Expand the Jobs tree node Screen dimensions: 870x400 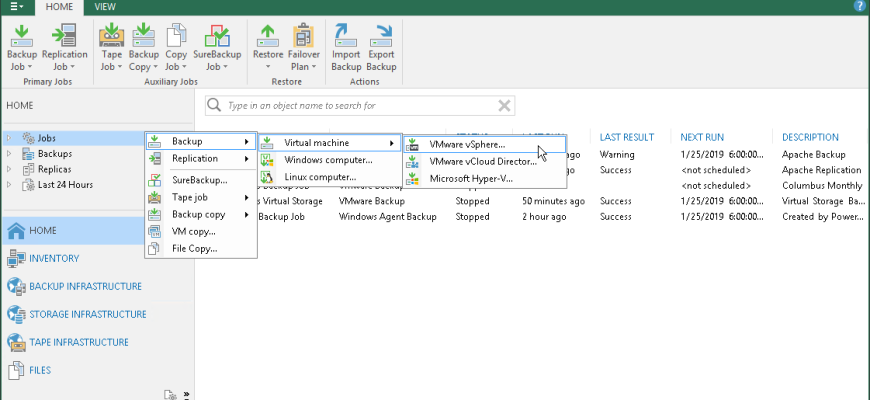(x=10, y=137)
